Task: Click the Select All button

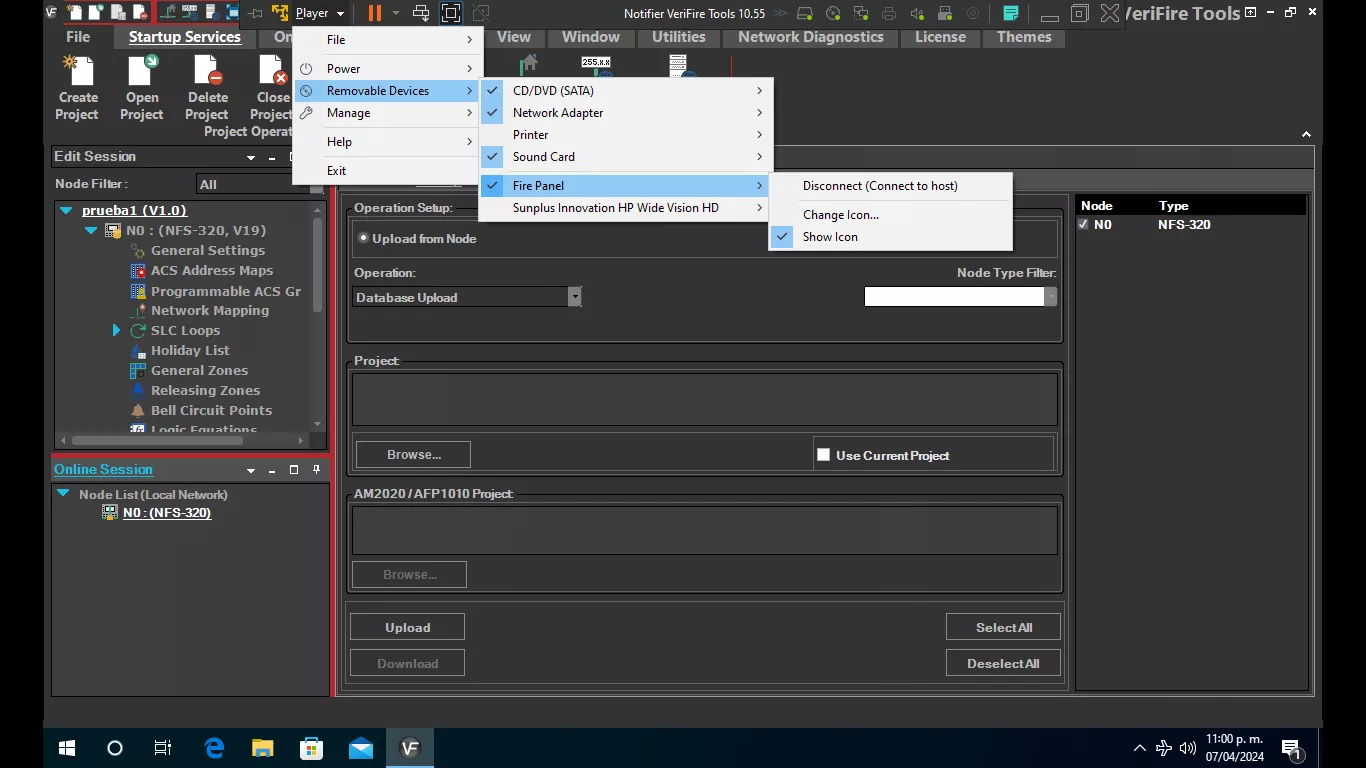Action: (1003, 627)
